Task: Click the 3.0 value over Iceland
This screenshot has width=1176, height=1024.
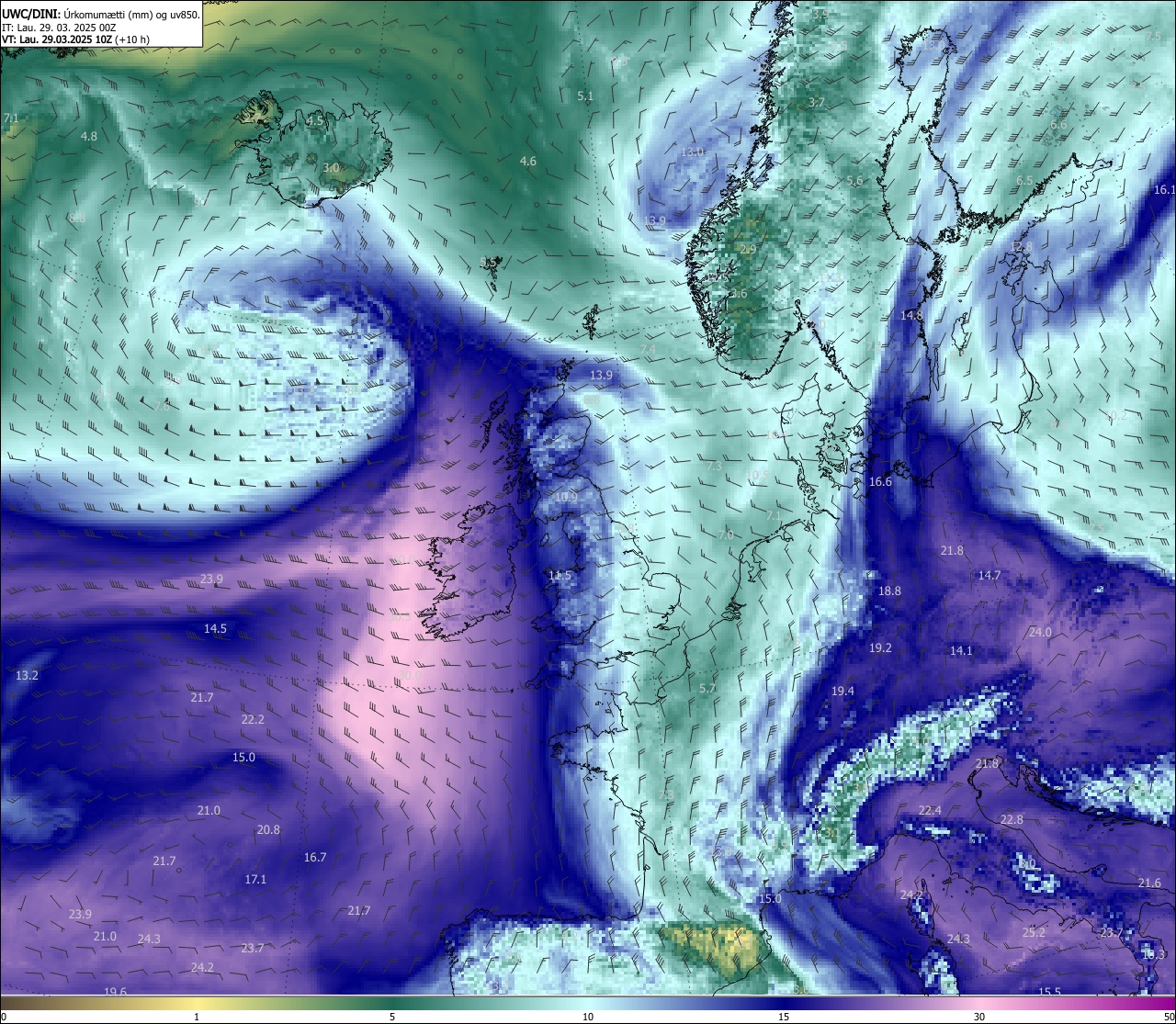Action: coord(332,168)
